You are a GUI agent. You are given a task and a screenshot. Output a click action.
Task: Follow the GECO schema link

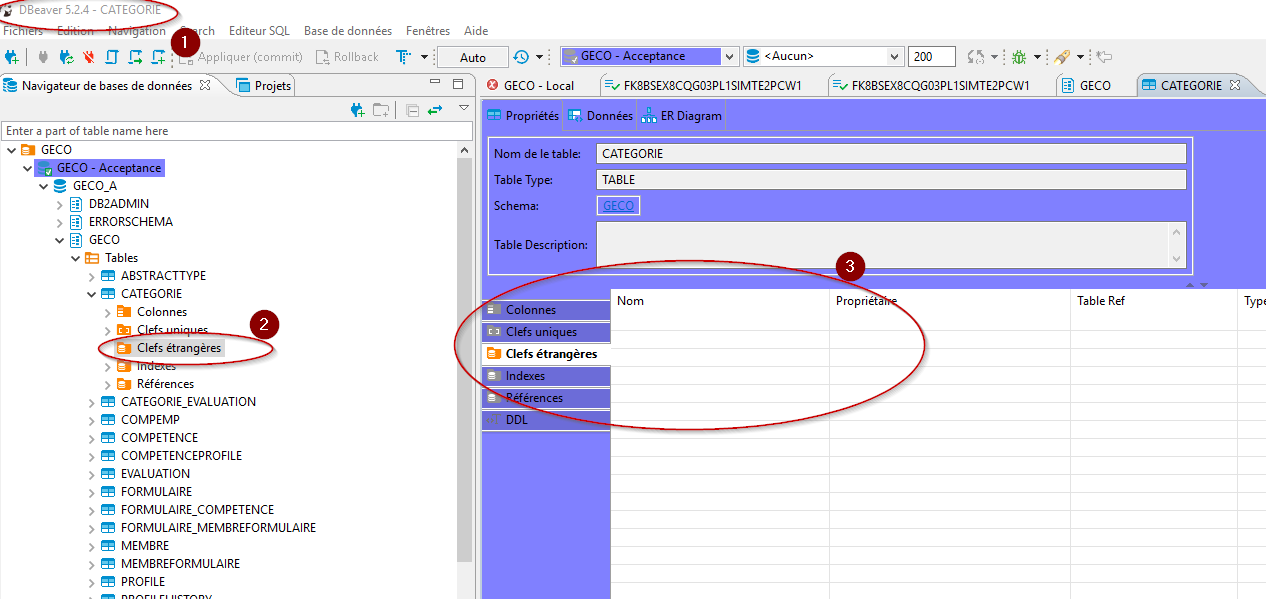tap(618, 206)
